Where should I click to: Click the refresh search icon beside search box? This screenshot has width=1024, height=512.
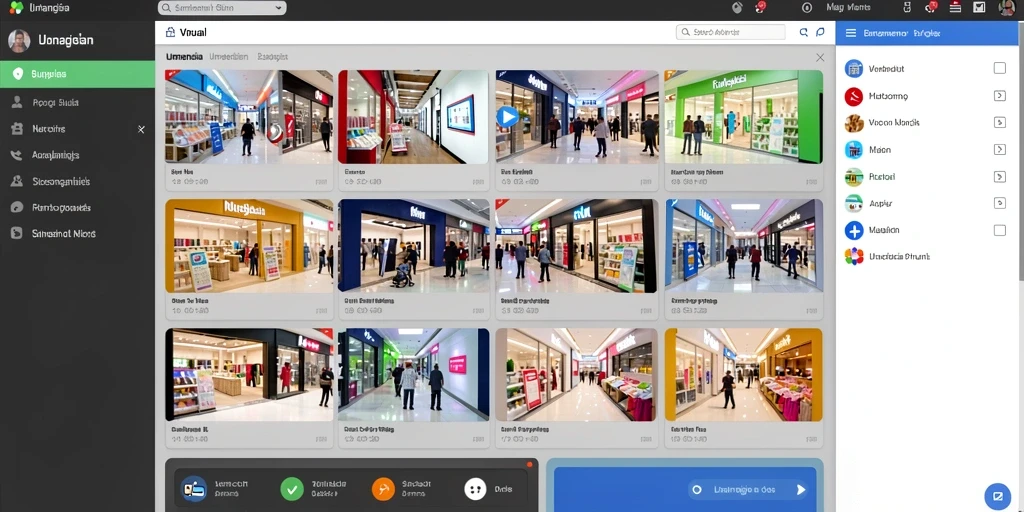[804, 32]
